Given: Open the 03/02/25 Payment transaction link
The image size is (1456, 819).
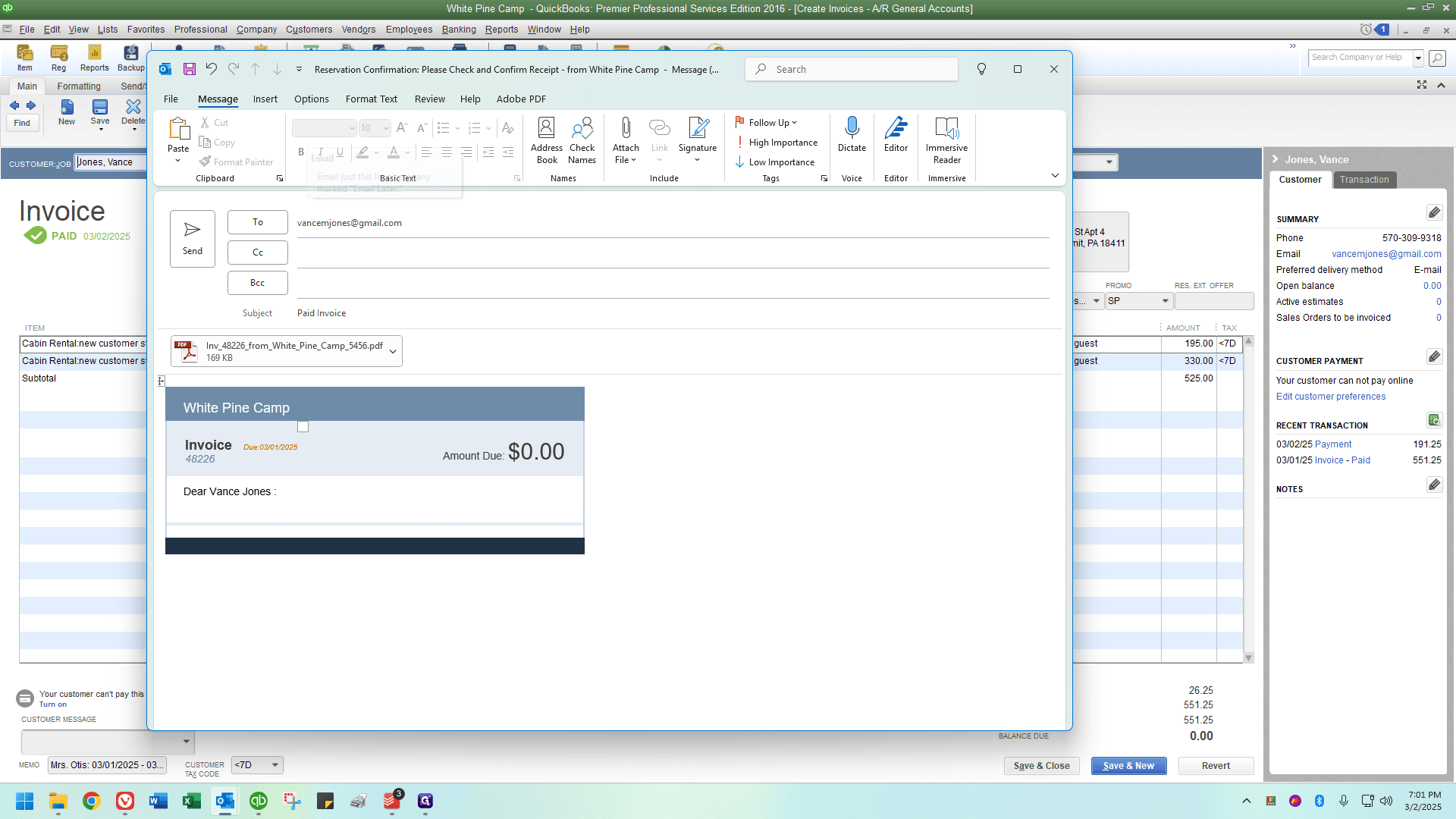Looking at the screenshot, I should coord(1332,444).
